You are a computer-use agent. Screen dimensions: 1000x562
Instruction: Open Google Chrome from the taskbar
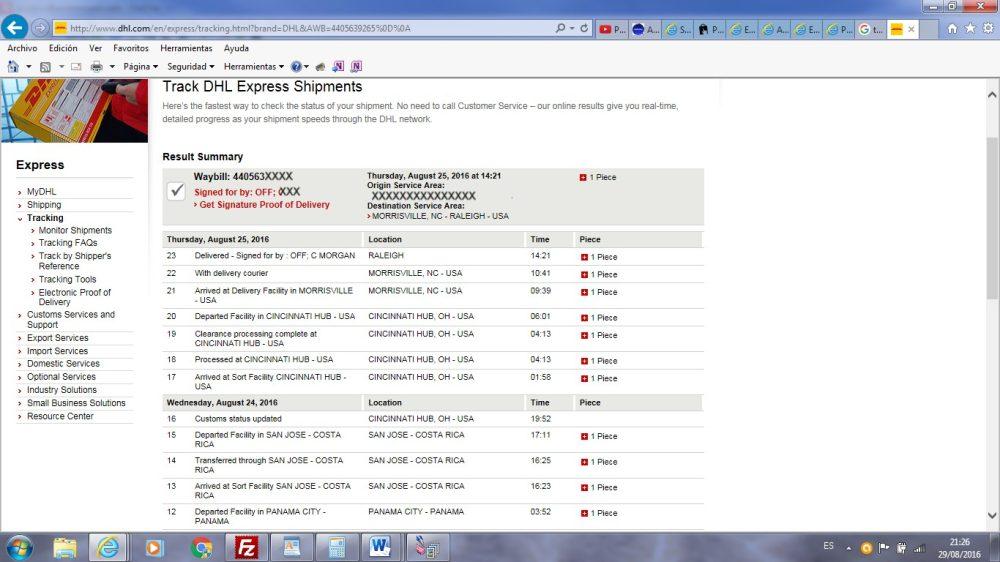[x=202, y=547]
